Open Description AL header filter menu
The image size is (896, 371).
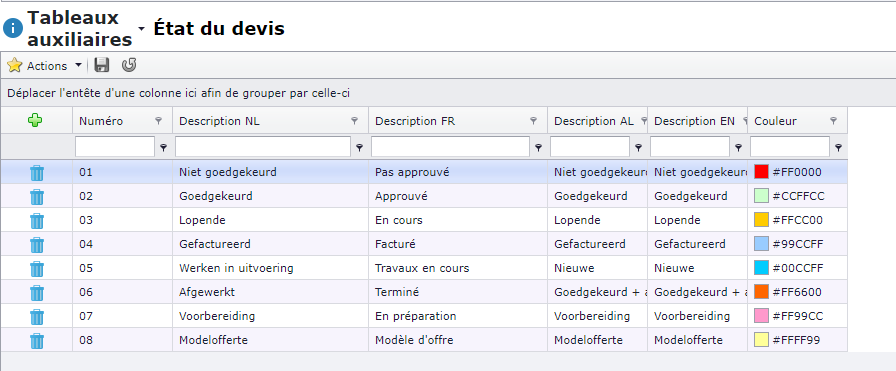pyautogui.click(x=643, y=121)
